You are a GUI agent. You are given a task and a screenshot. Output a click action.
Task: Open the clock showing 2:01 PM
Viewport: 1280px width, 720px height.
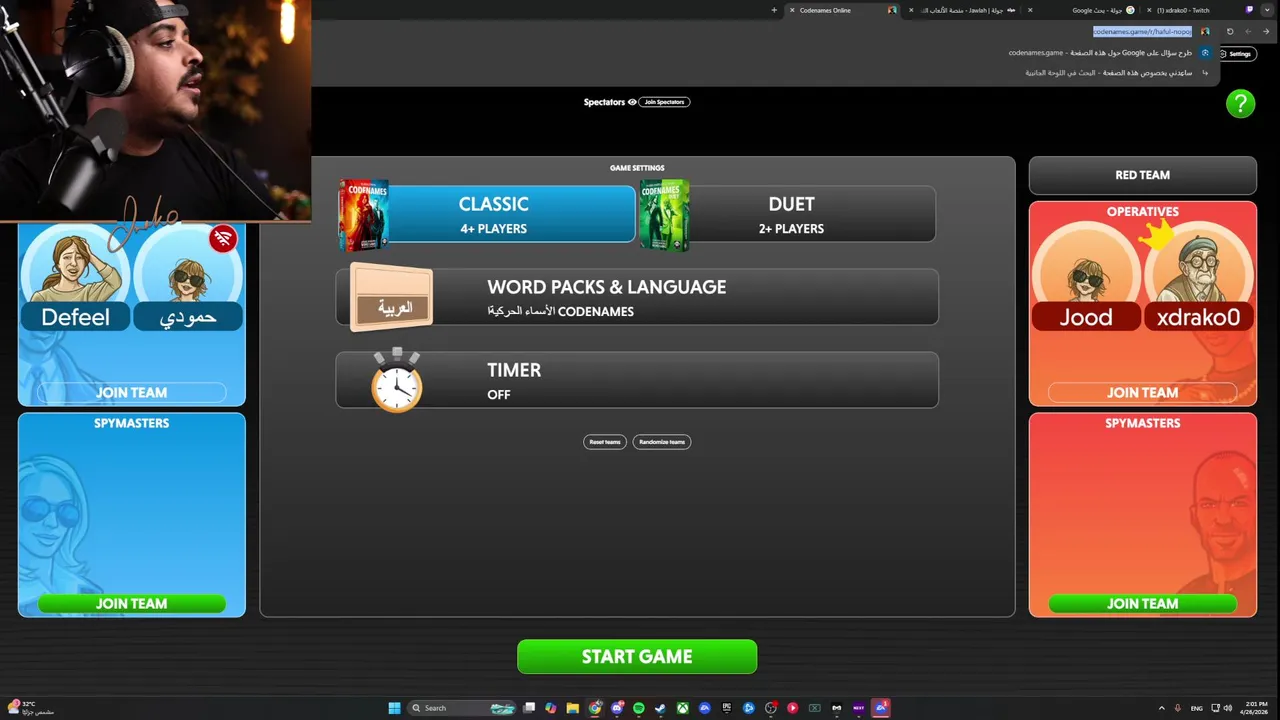(1256, 708)
